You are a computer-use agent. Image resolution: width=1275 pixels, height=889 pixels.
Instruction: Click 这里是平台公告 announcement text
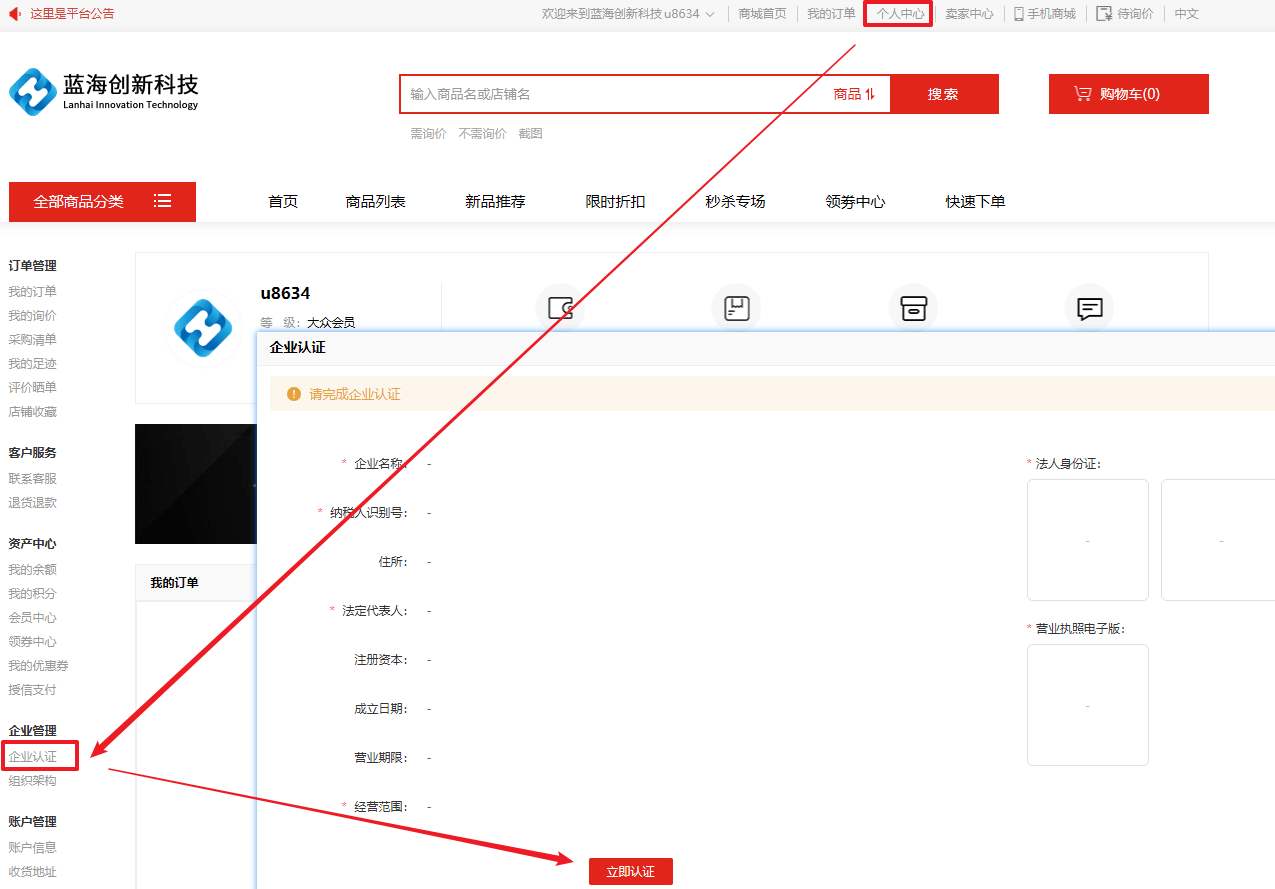pyautogui.click(x=72, y=14)
